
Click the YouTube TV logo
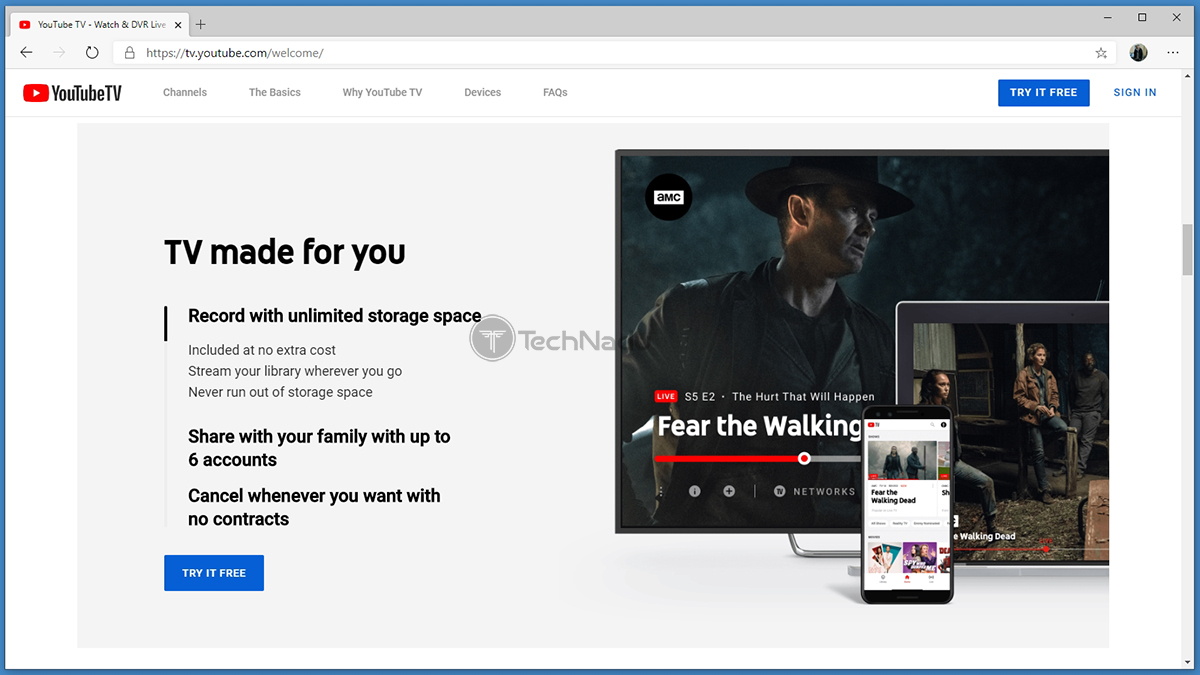[x=72, y=93]
